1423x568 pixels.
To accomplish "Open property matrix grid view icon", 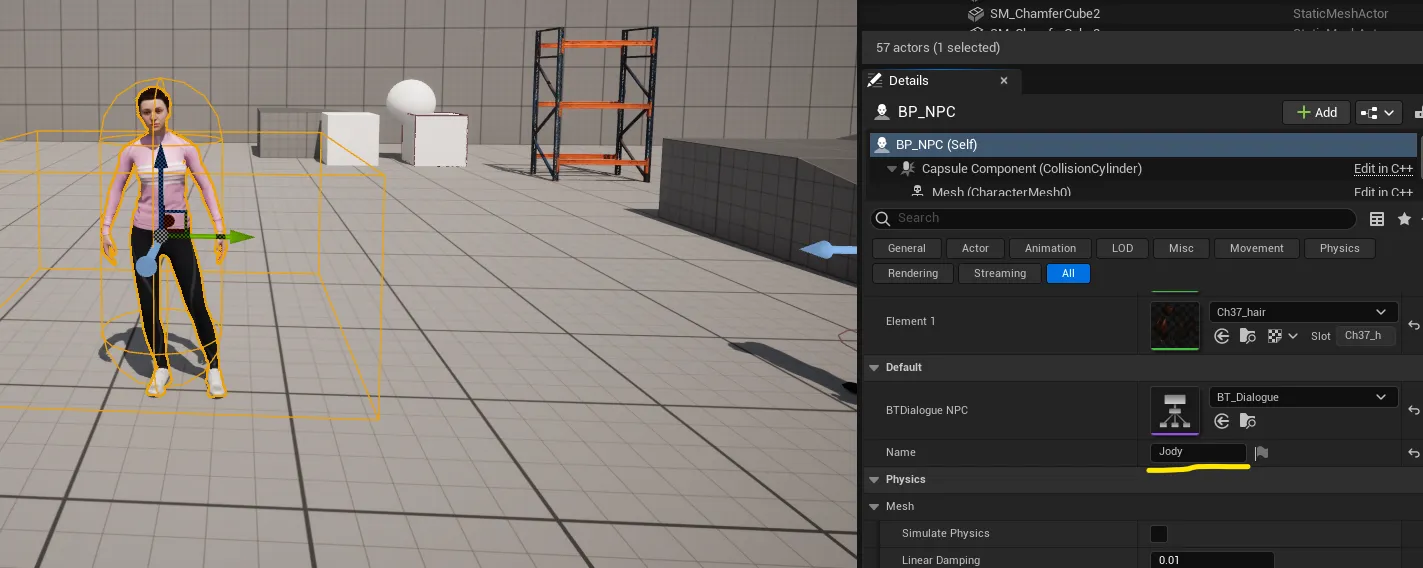I will coord(1377,219).
